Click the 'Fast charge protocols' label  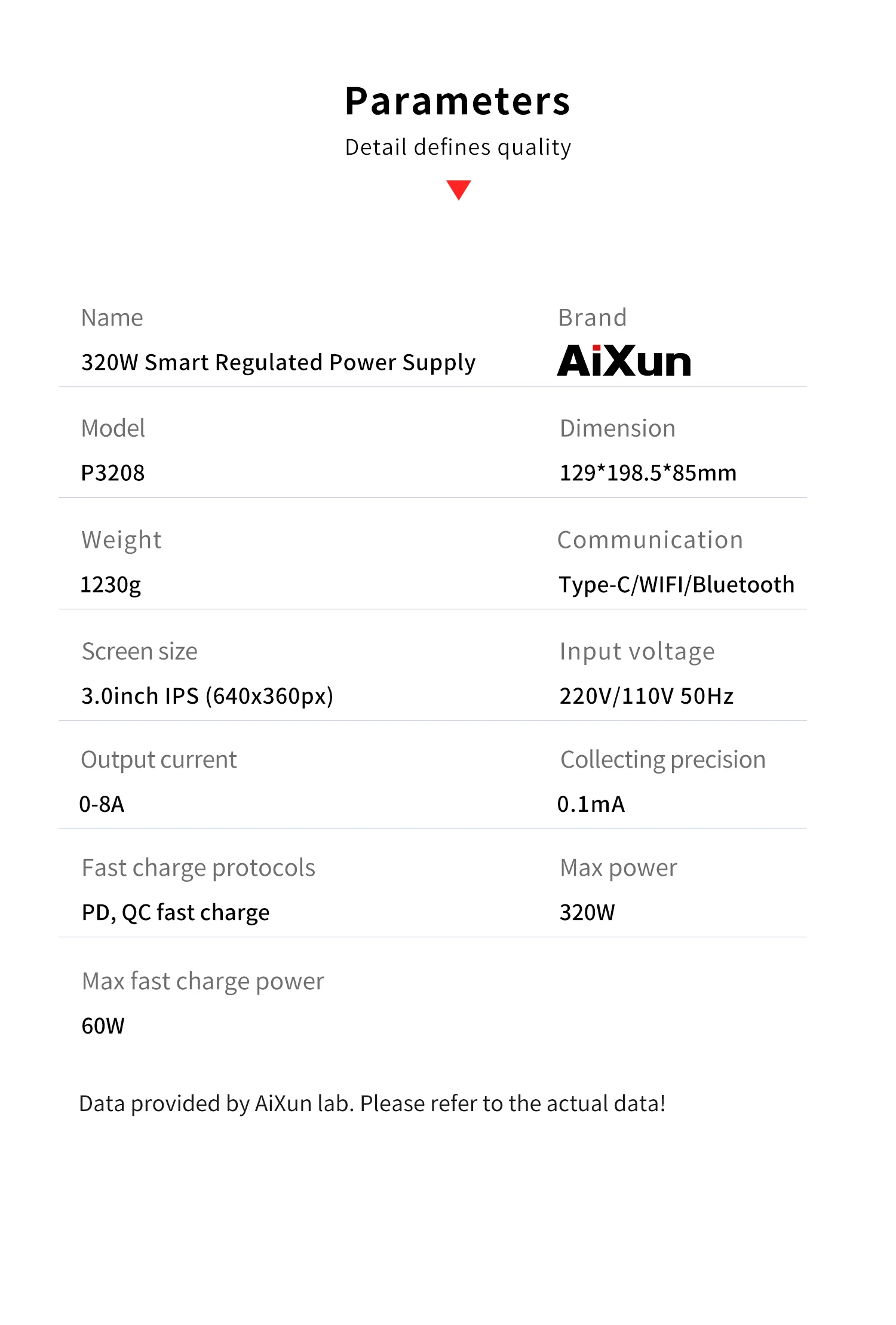pos(198,868)
